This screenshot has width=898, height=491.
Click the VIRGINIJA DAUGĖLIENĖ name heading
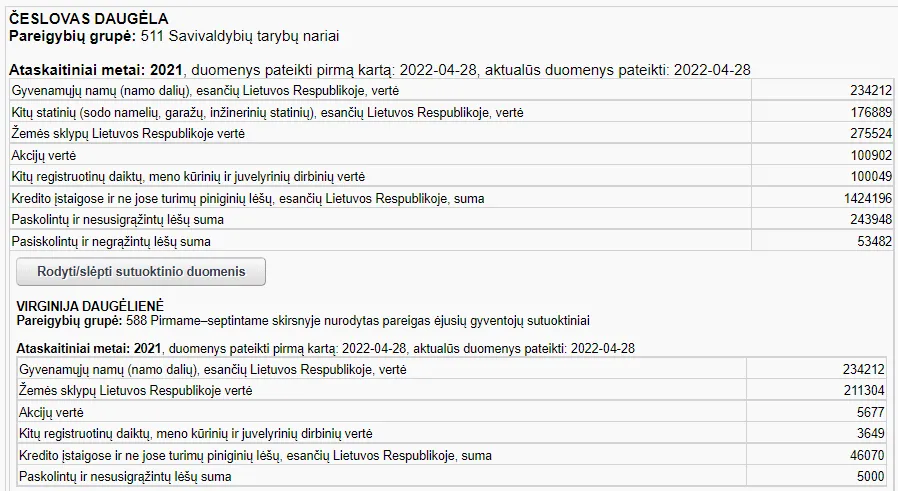90,305
